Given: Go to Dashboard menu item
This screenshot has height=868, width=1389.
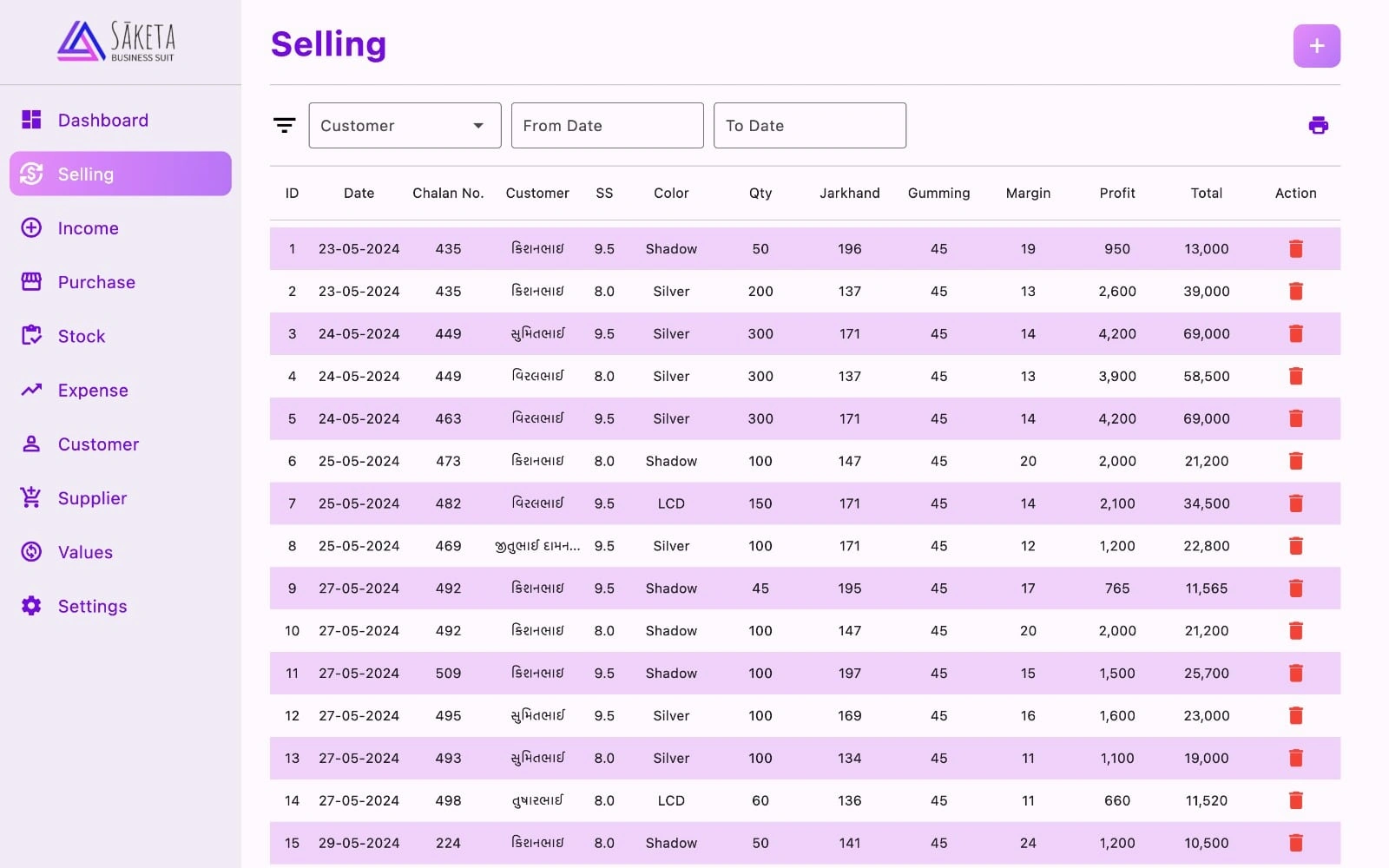Looking at the screenshot, I should pos(121,120).
